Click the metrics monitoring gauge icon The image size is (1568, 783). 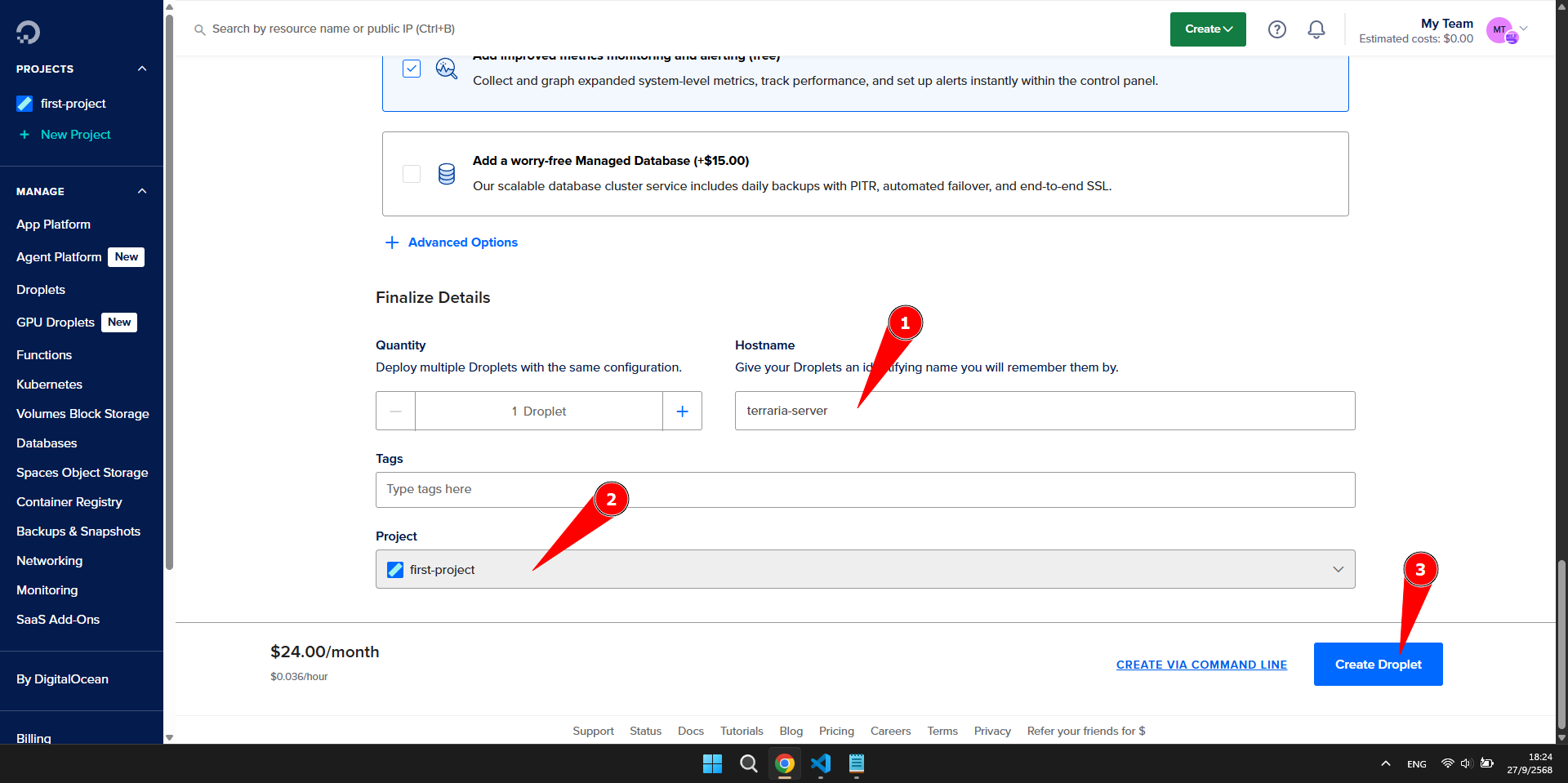tap(447, 69)
